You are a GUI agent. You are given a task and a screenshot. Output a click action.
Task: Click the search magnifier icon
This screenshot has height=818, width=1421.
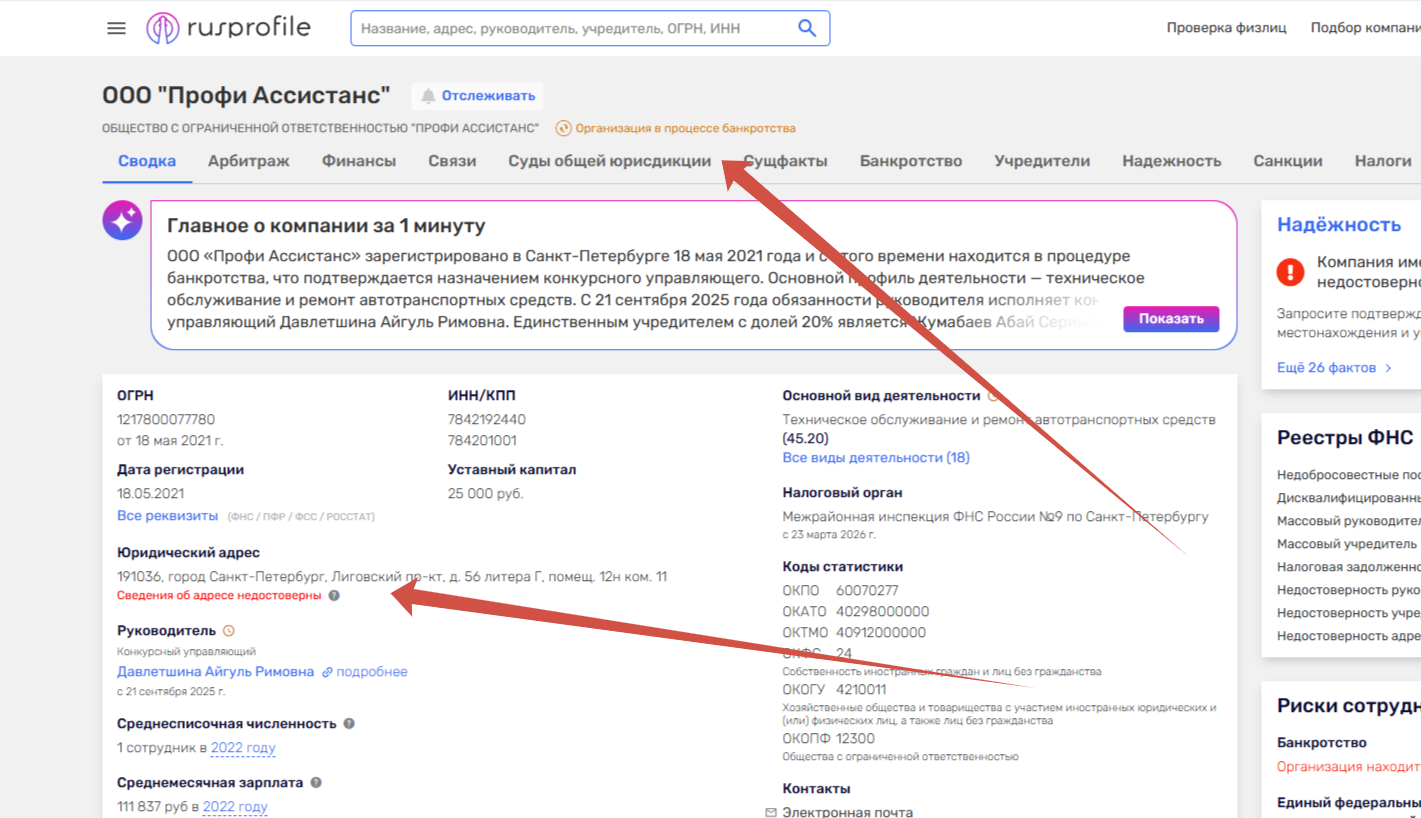(807, 28)
